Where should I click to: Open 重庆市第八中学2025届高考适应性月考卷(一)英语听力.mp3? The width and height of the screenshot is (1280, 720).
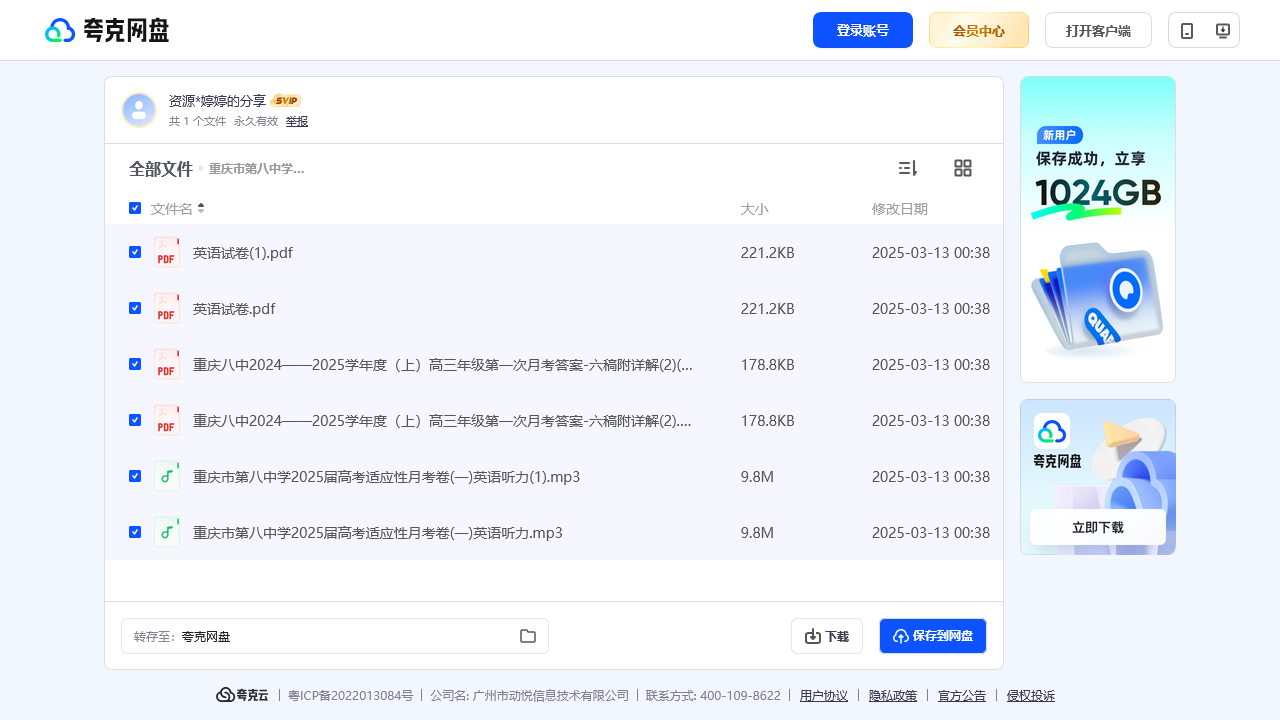pyautogui.click(x=378, y=533)
